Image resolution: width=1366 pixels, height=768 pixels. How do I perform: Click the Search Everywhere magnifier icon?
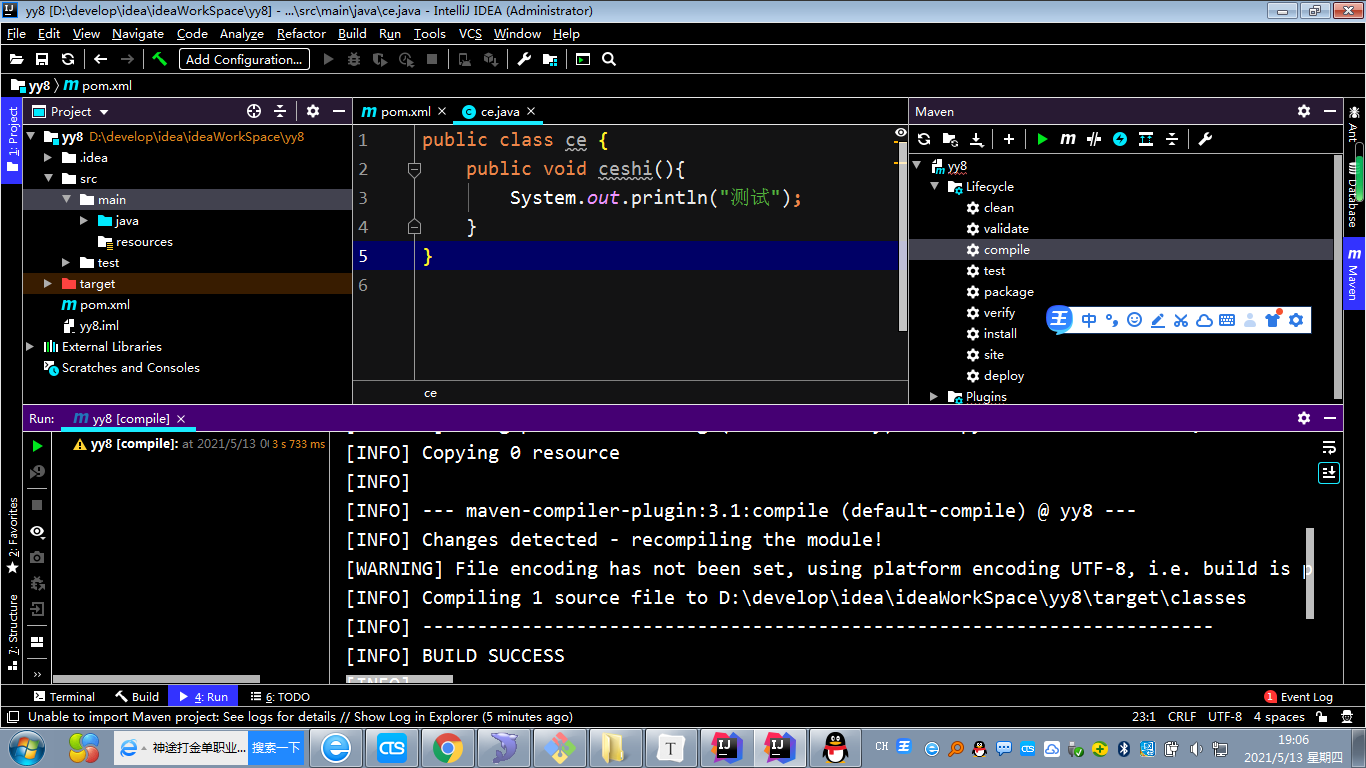609,59
